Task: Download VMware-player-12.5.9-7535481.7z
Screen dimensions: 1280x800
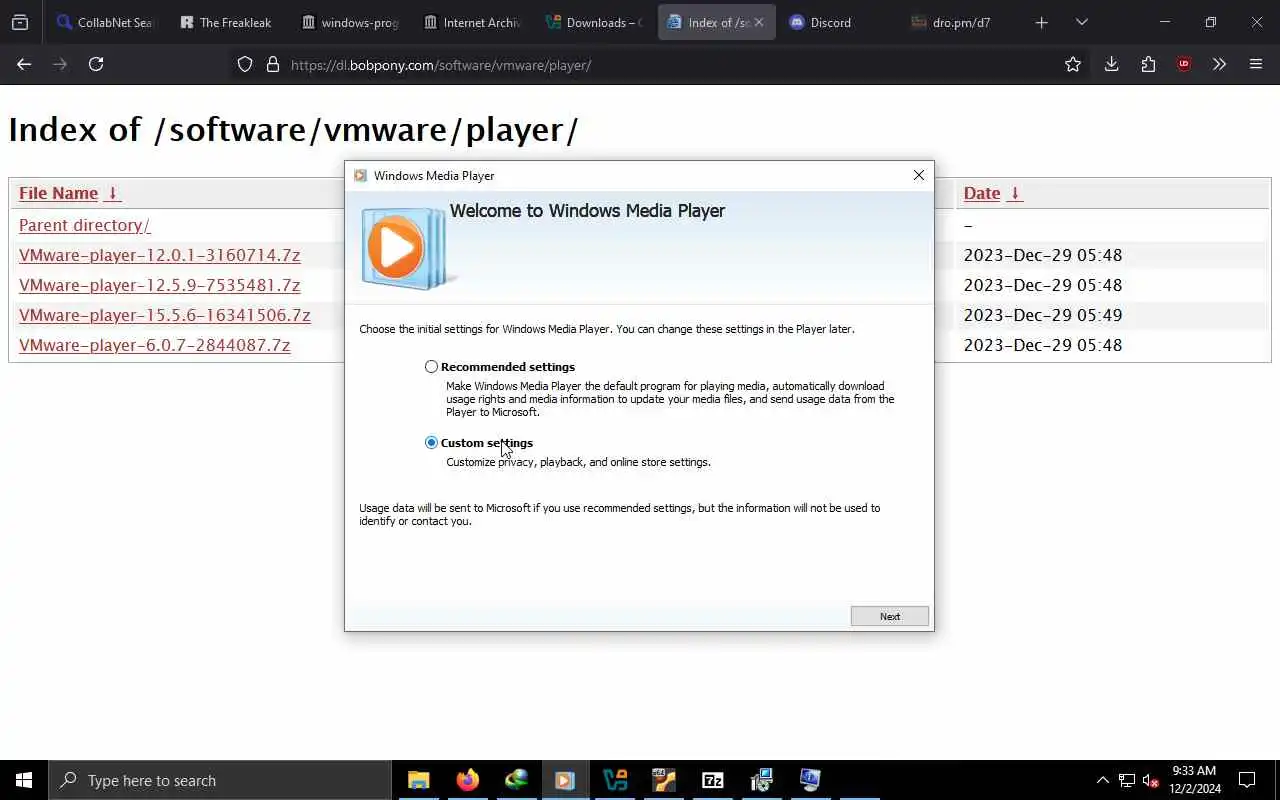Action: point(159,285)
